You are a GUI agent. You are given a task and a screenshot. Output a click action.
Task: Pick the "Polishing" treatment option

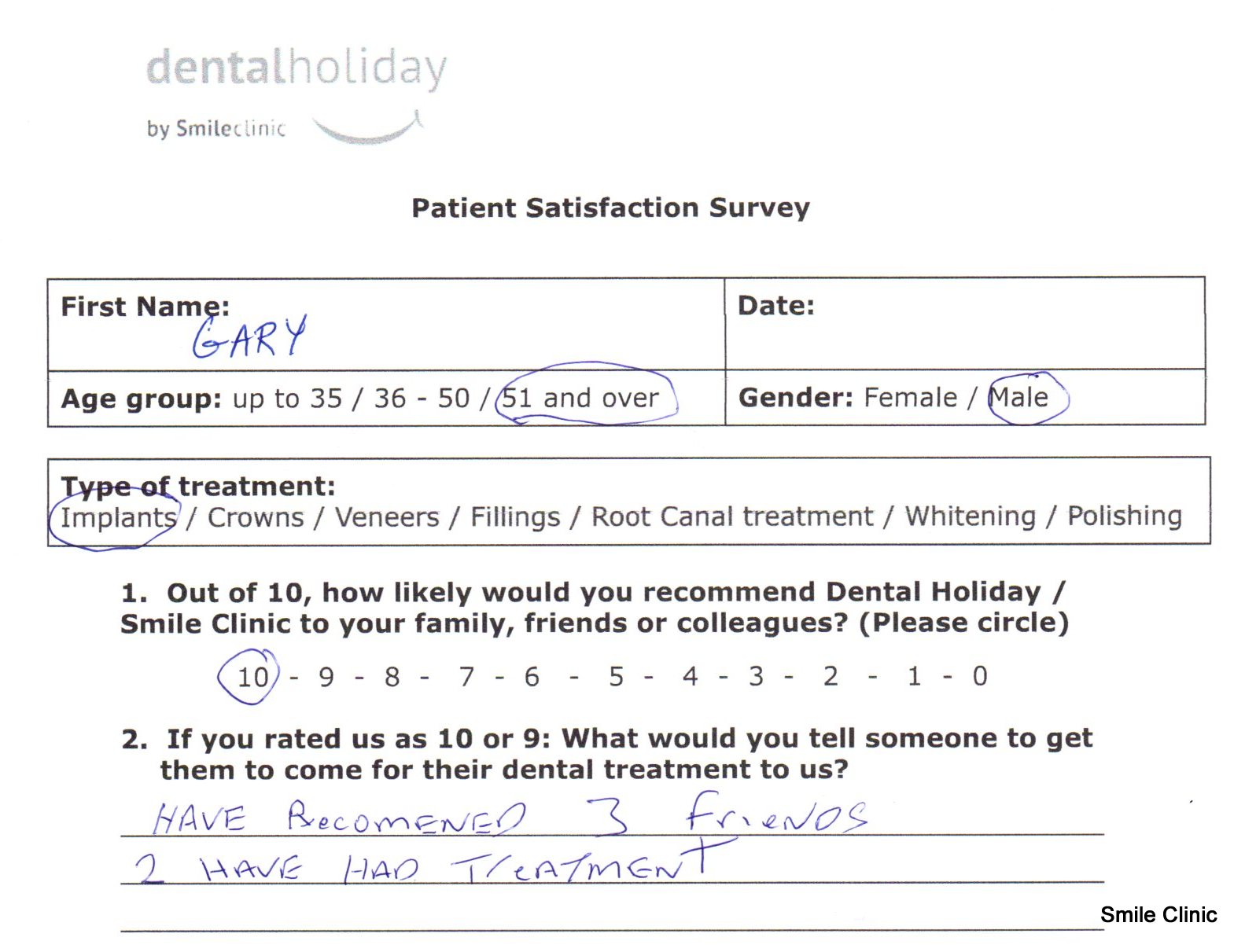coord(1124,516)
